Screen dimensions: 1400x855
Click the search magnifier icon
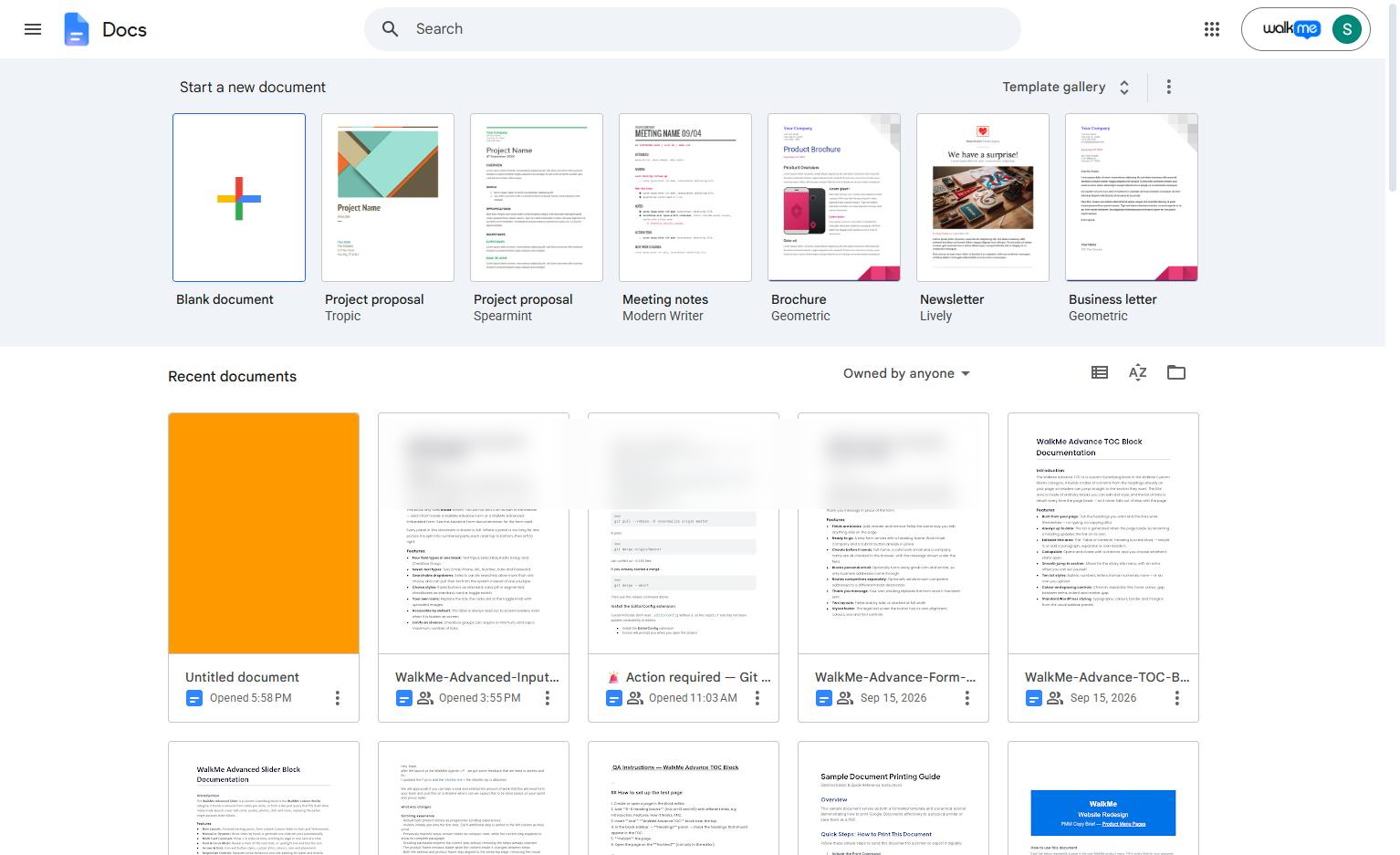tap(390, 29)
